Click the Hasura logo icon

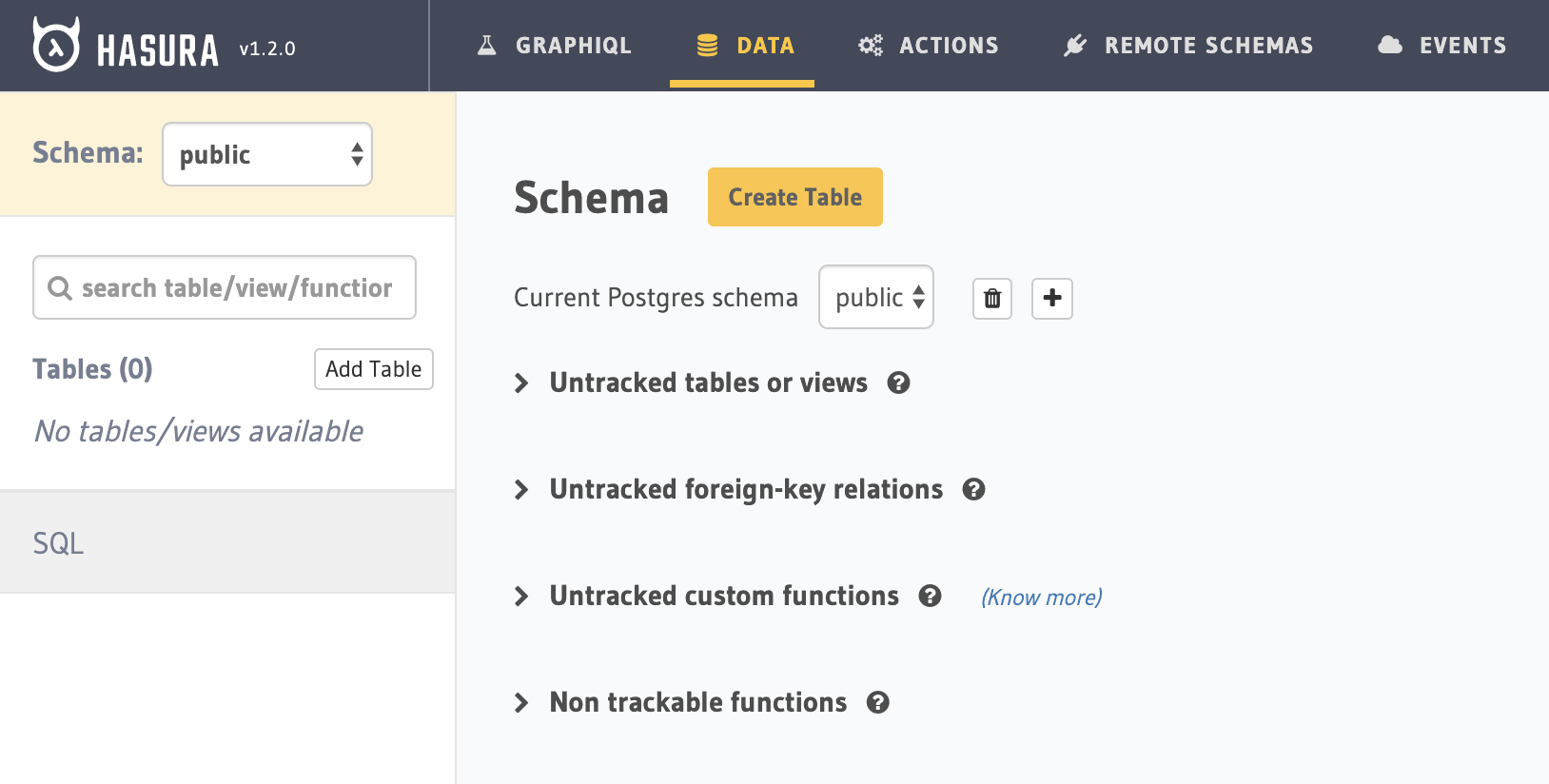(56, 45)
